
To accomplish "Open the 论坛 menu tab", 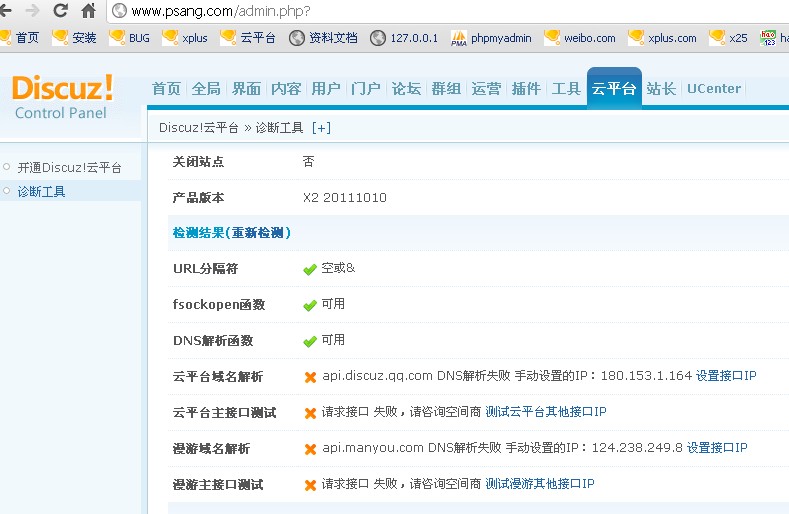I will [406, 89].
